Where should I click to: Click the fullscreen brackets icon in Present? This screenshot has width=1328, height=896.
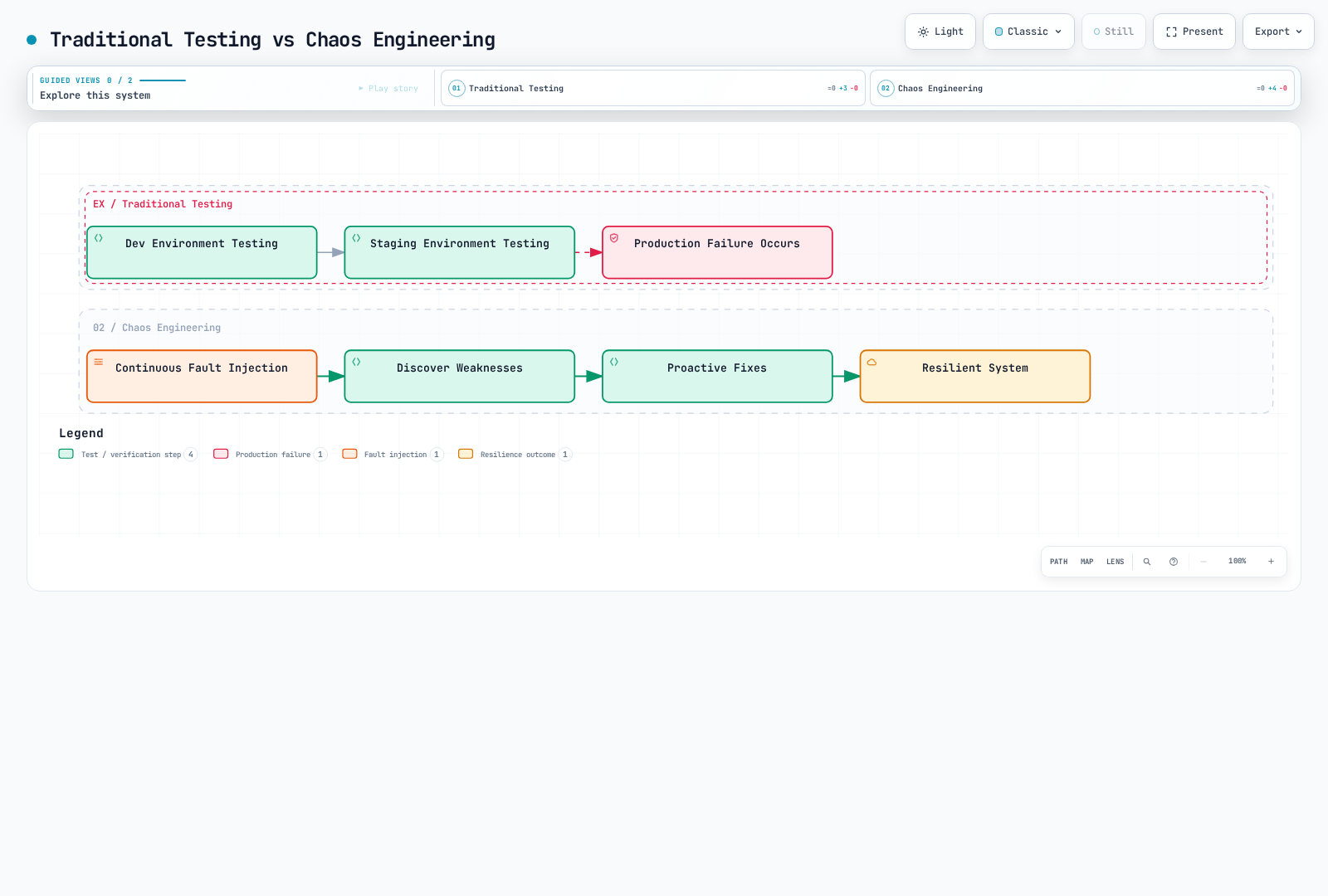(x=1171, y=32)
